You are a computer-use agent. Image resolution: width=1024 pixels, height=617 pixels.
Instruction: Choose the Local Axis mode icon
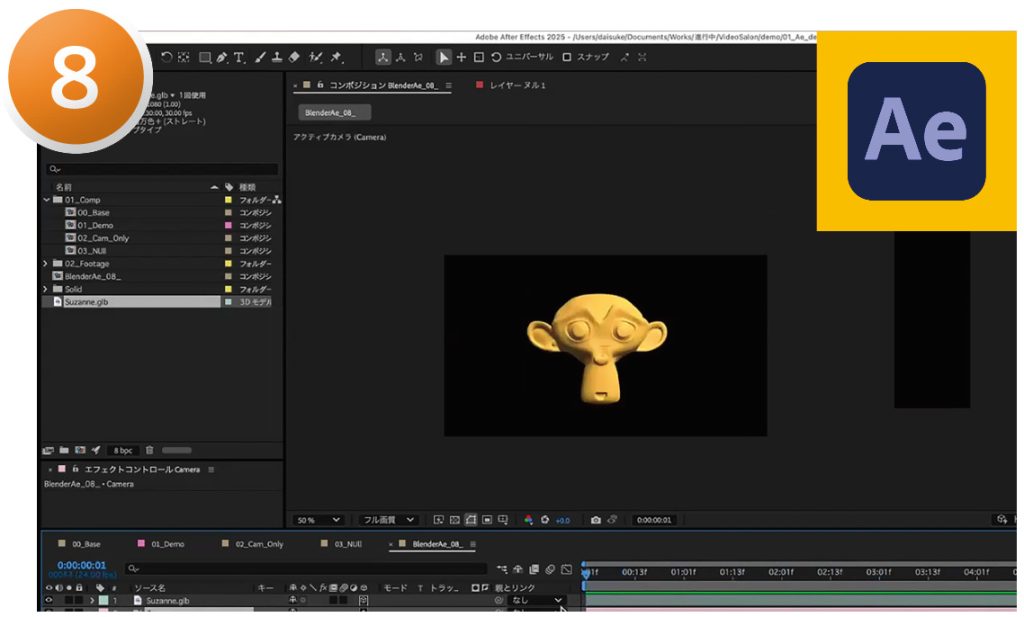pyautogui.click(x=383, y=57)
